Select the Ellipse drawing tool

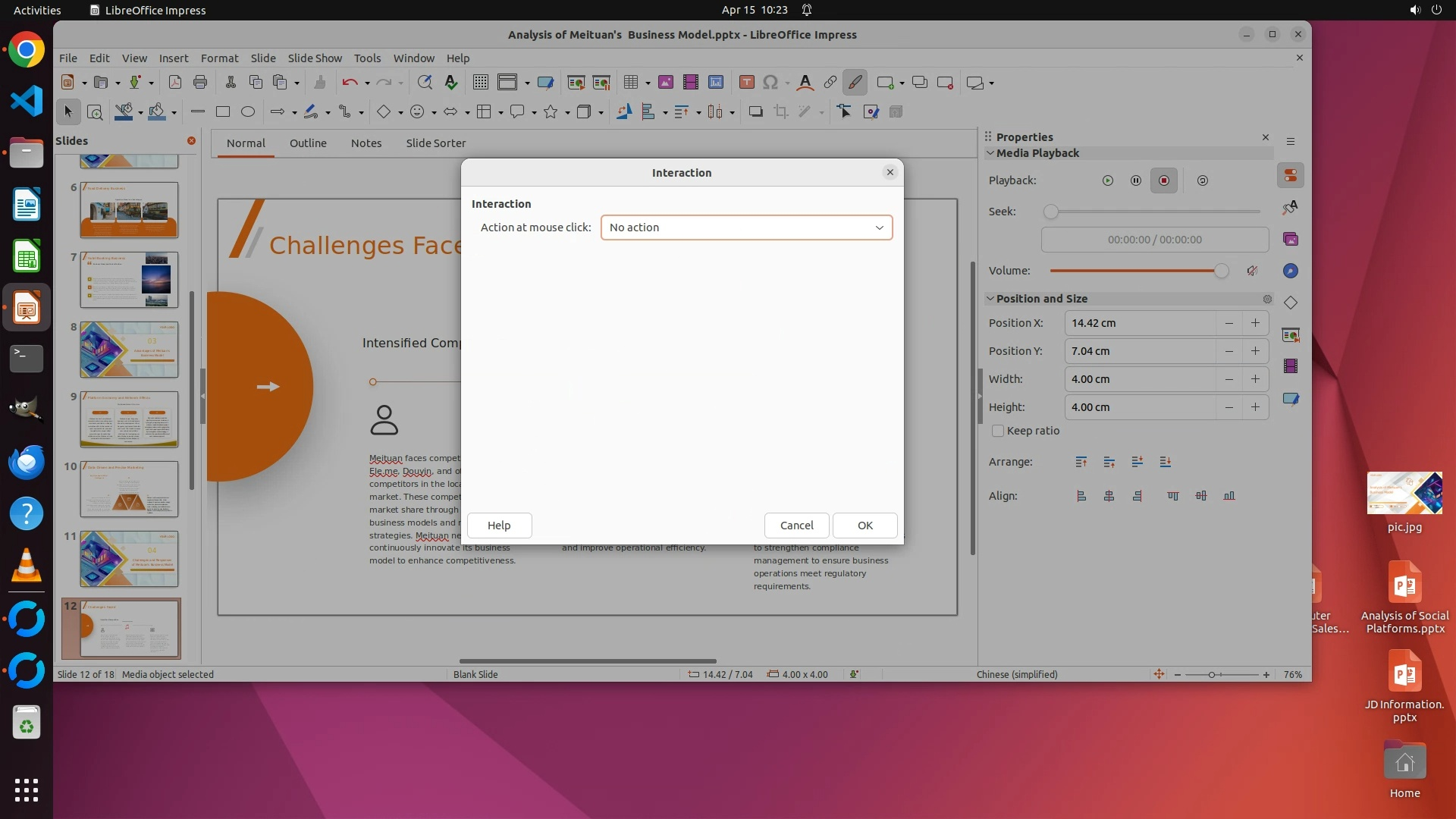point(248,112)
